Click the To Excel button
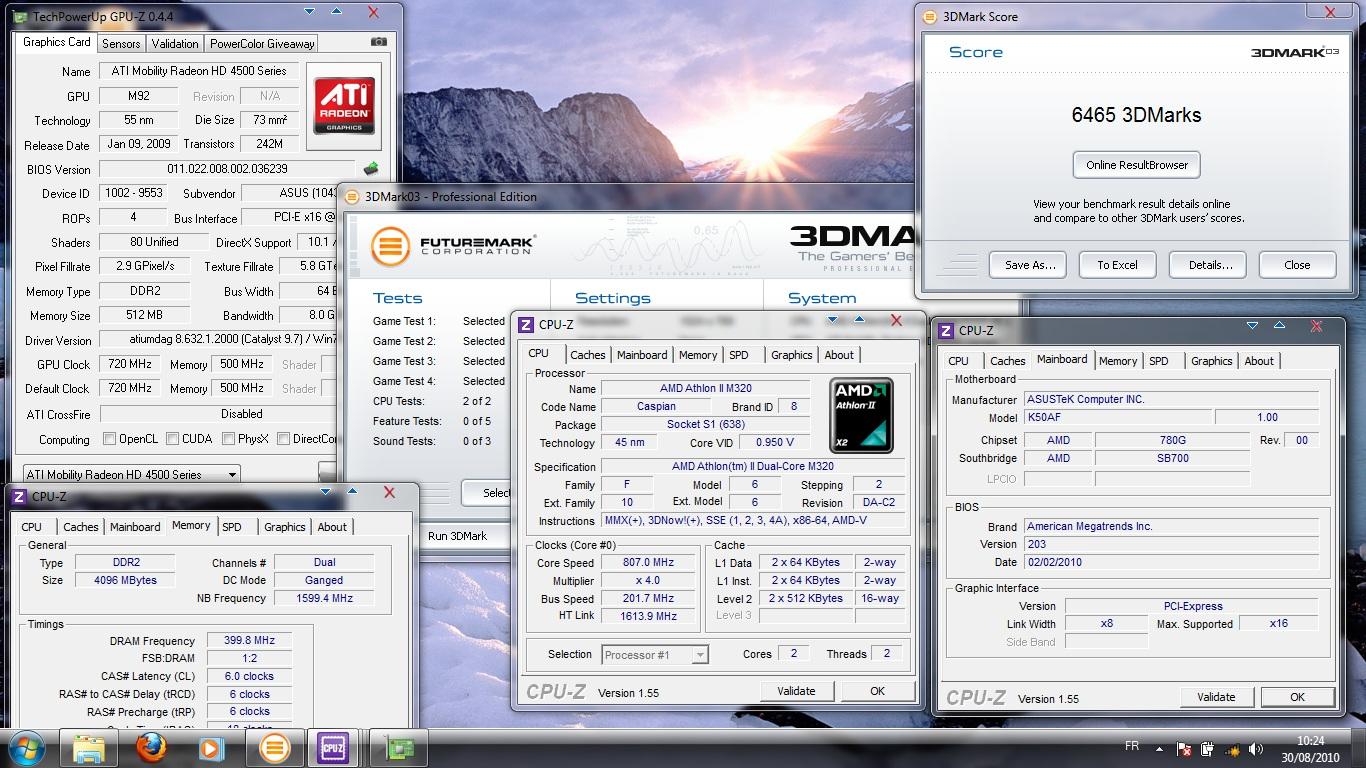This screenshot has height=768, width=1366. (x=1117, y=265)
